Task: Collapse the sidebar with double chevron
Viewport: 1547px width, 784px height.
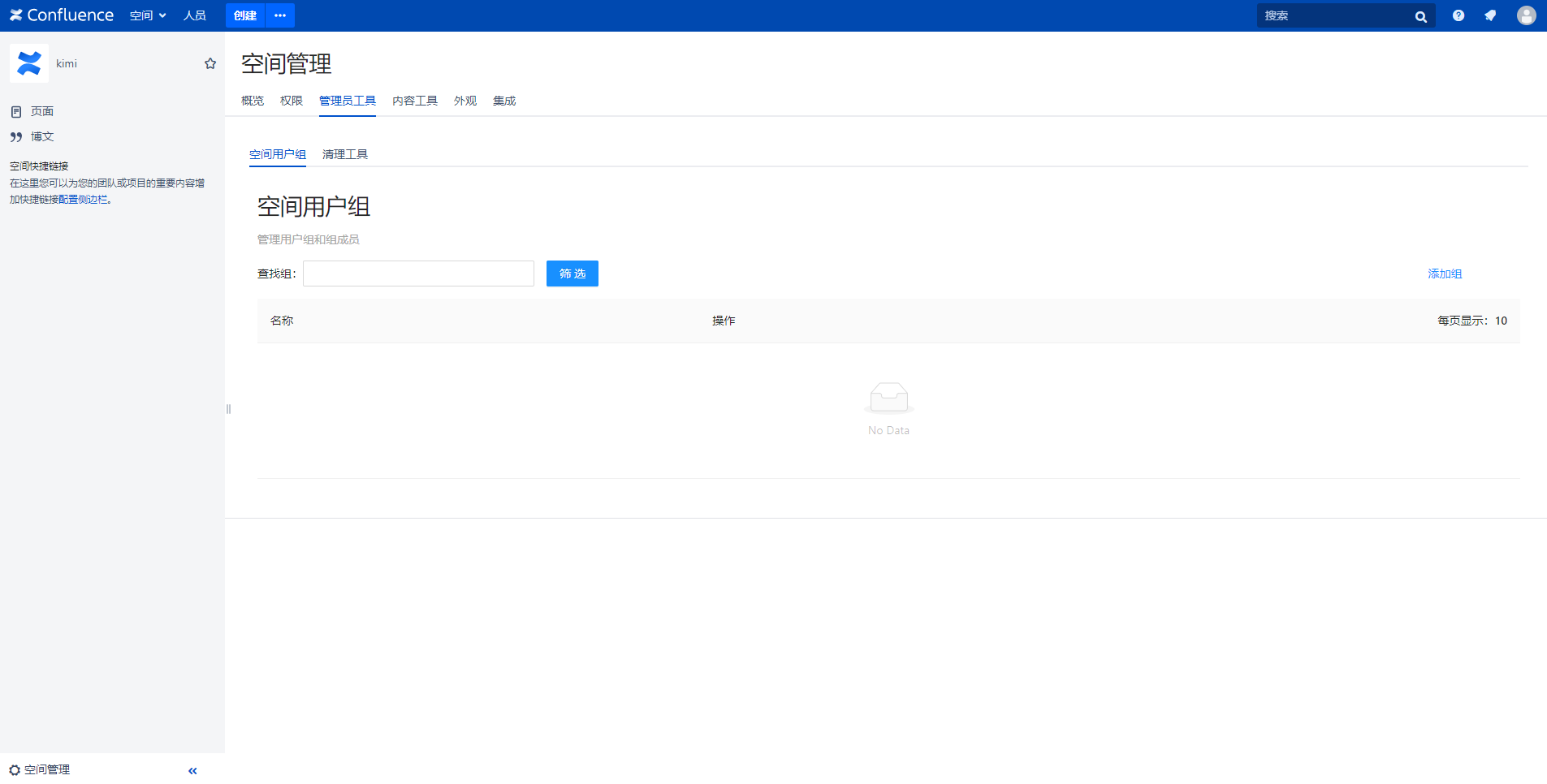Action: [x=192, y=770]
